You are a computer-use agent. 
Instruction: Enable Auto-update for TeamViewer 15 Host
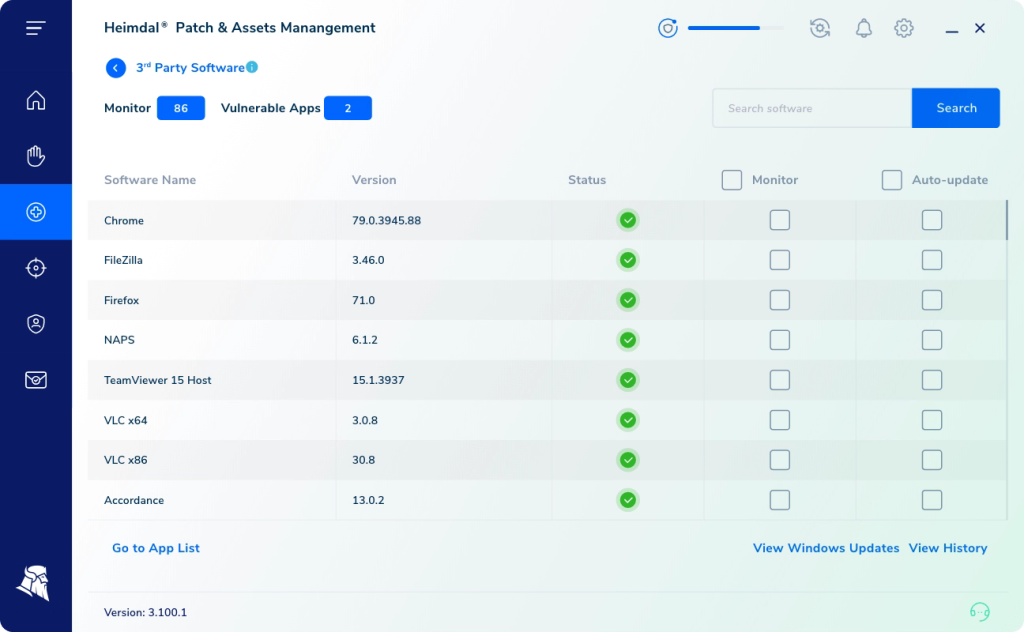(x=932, y=380)
